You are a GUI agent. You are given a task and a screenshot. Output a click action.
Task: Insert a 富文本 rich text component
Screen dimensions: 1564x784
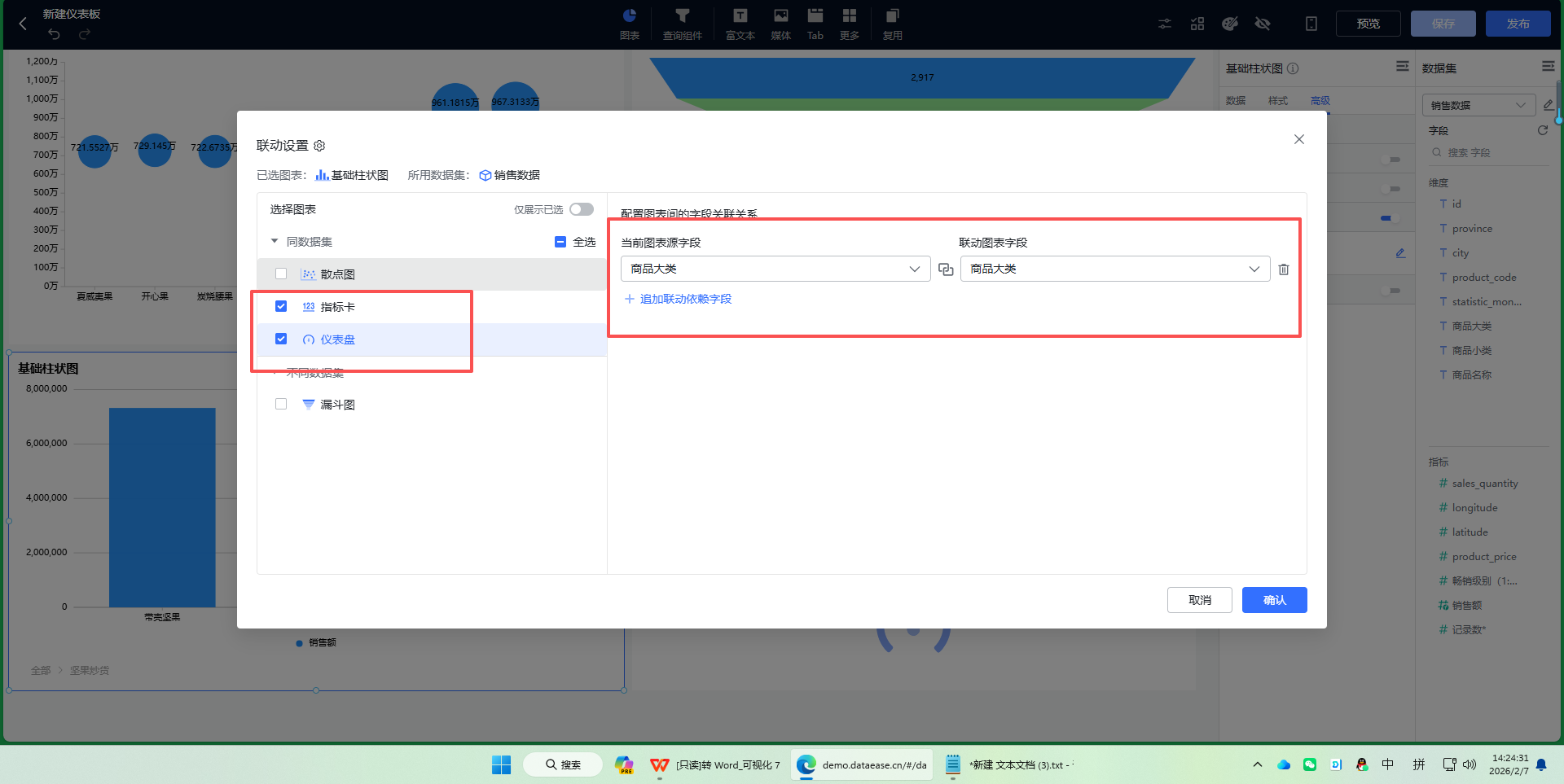coord(740,24)
